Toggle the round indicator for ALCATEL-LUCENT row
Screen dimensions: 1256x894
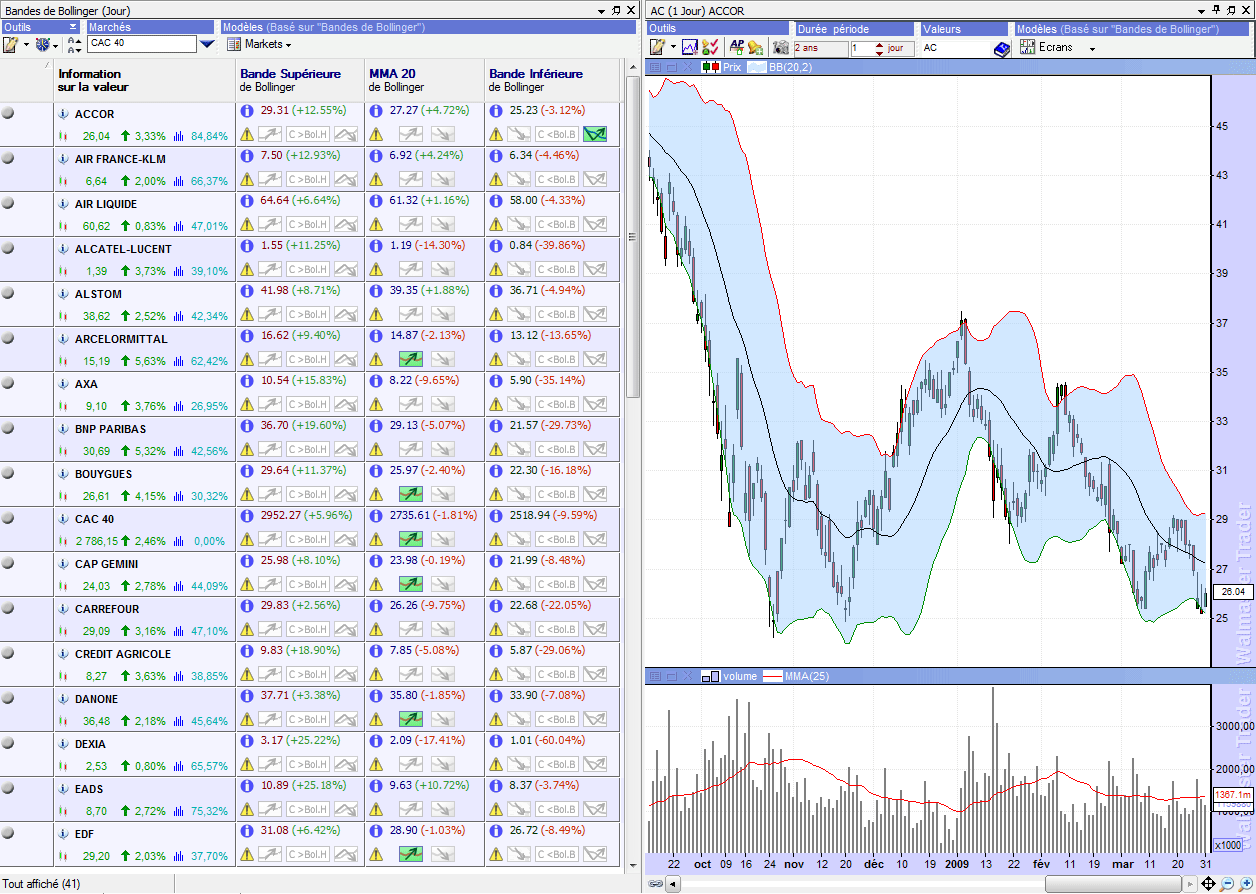point(8,248)
